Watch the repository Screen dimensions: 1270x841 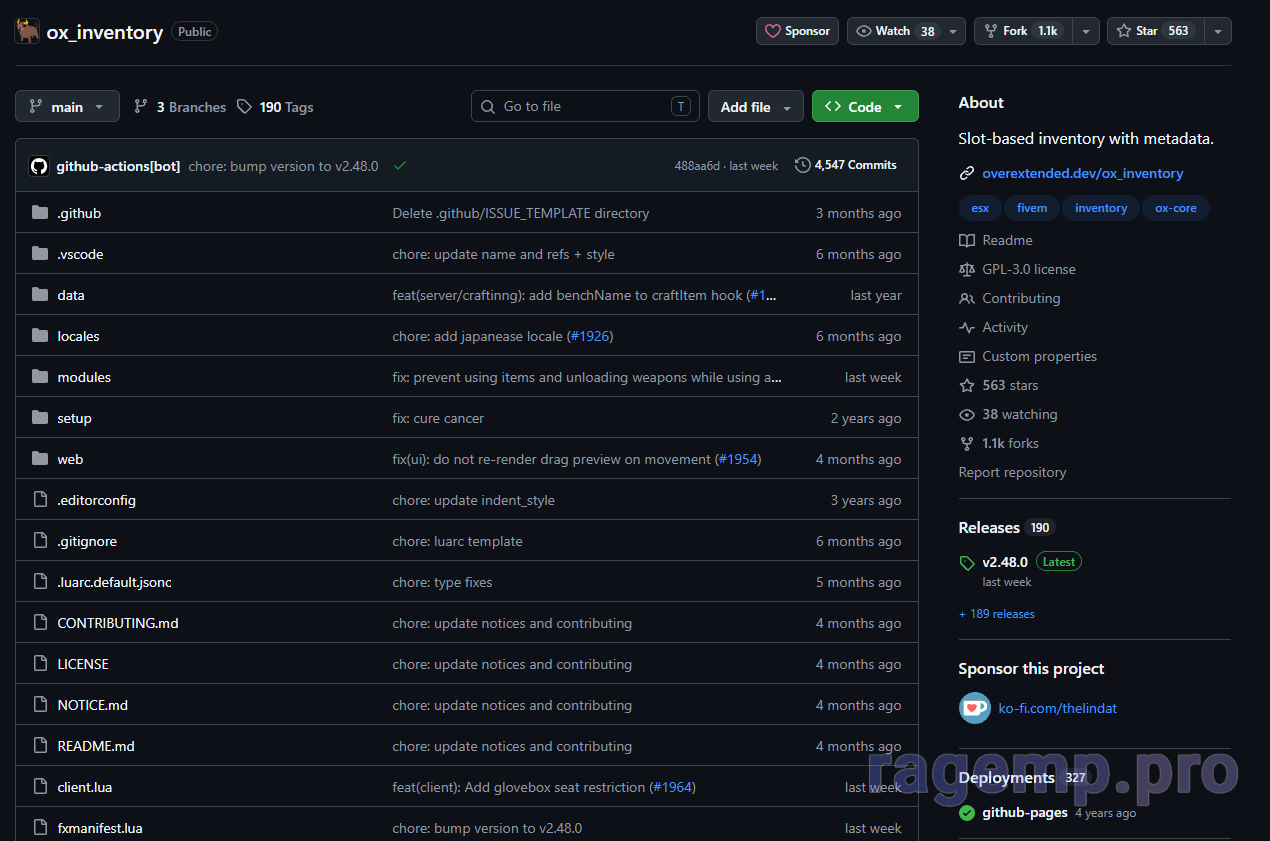896,31
